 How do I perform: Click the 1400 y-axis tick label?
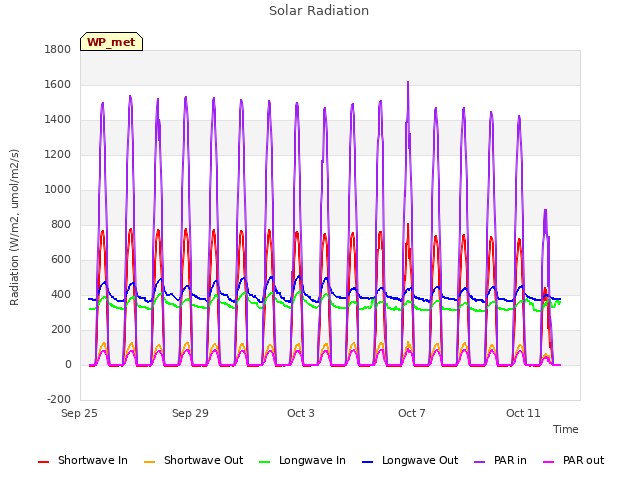point(58,120)
